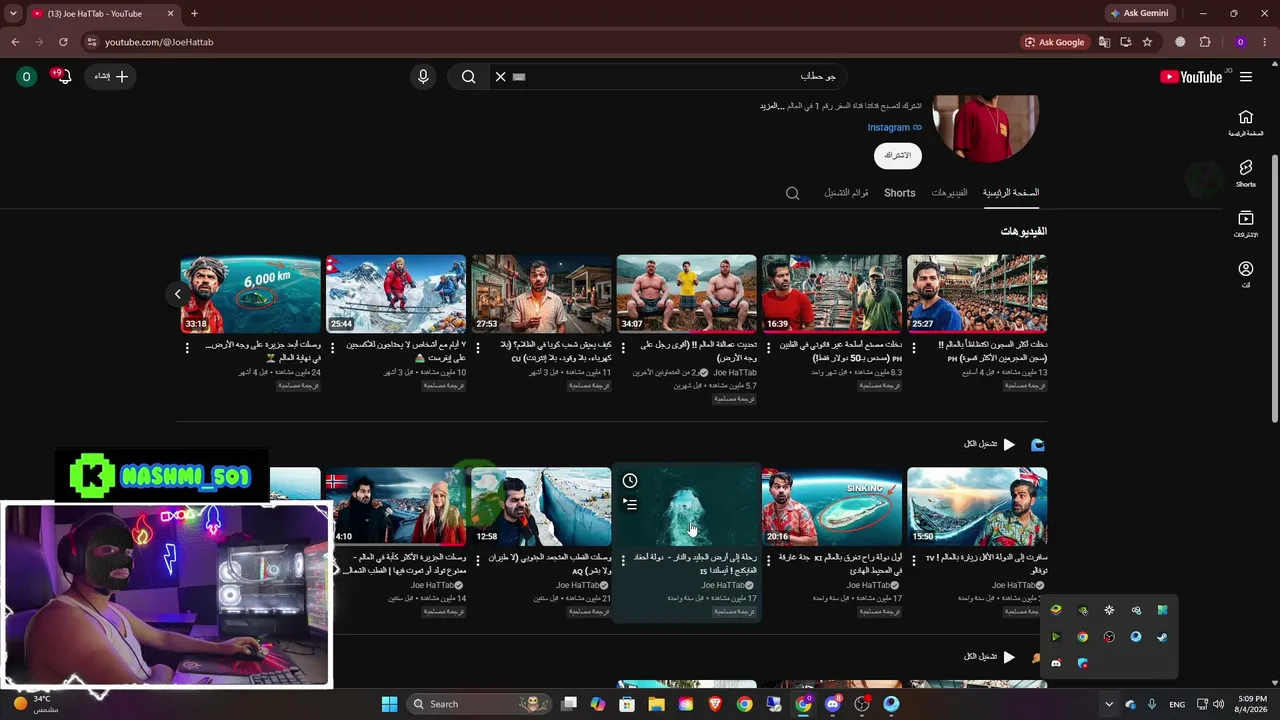The image size is (1280, 720).
Task: Click Play all above the 15:50 video
Action: [x=990, y=444]
